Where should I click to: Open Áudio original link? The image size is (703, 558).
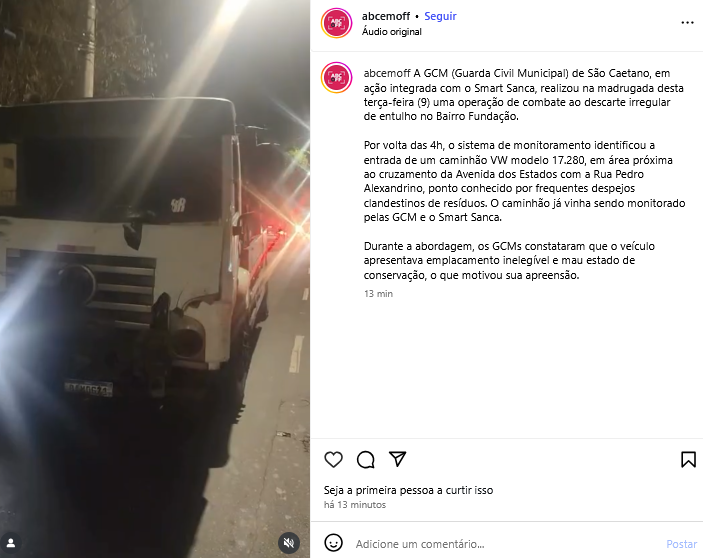391,32
